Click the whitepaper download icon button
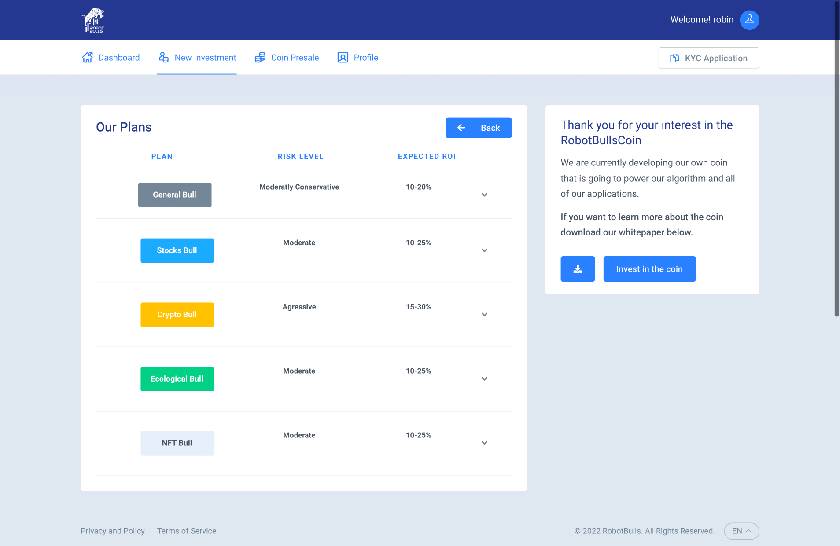Viewport: 840px width, 546px height. pyautogui.click(x=577, y=269)
